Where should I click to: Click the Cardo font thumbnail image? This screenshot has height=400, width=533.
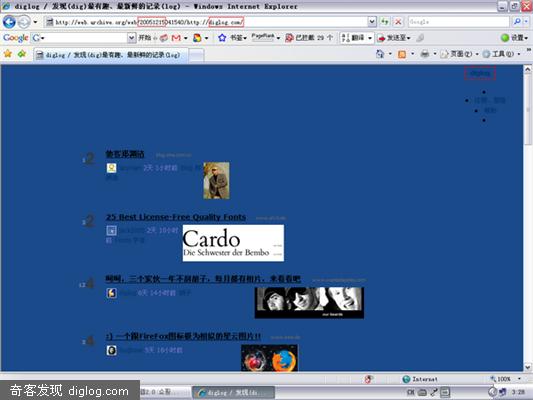[x=233, y=243]
